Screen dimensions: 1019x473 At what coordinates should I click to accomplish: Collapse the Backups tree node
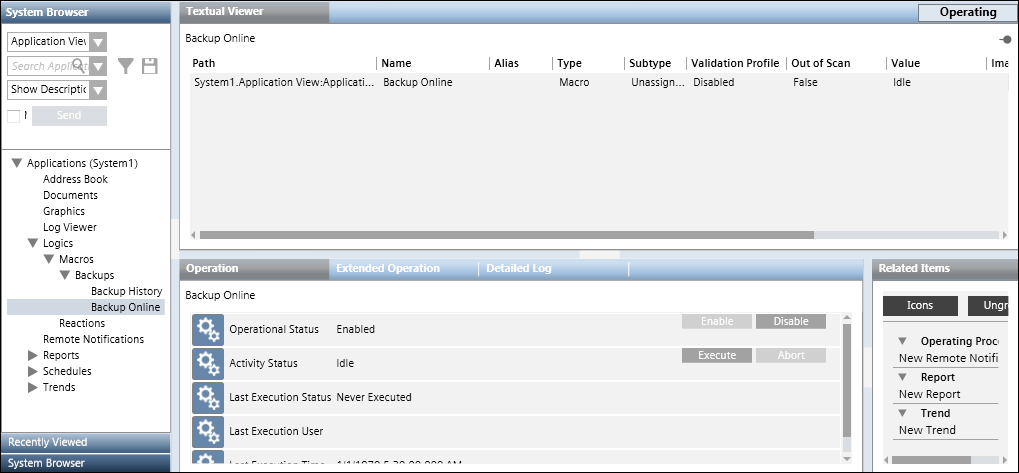coord(65,275)
